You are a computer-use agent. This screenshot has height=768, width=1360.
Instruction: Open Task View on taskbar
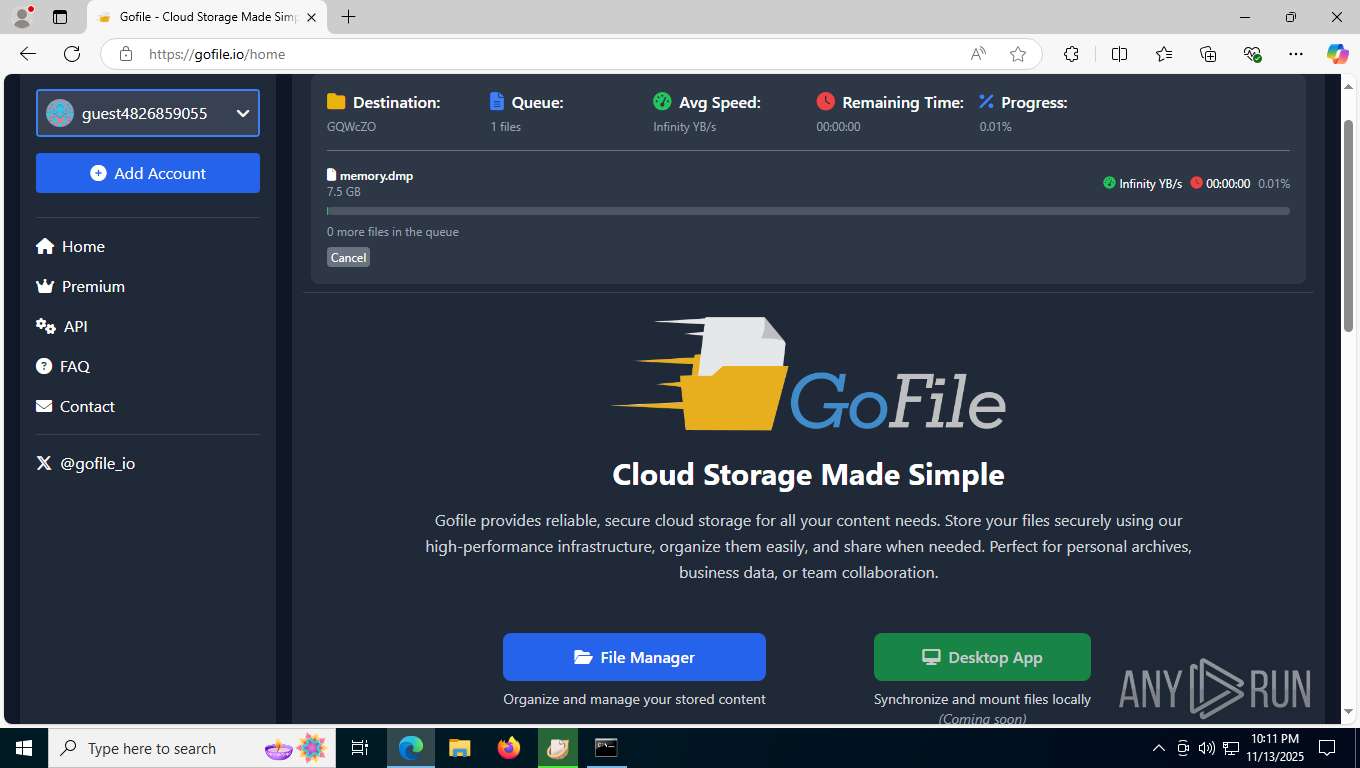tap(360, 748)
